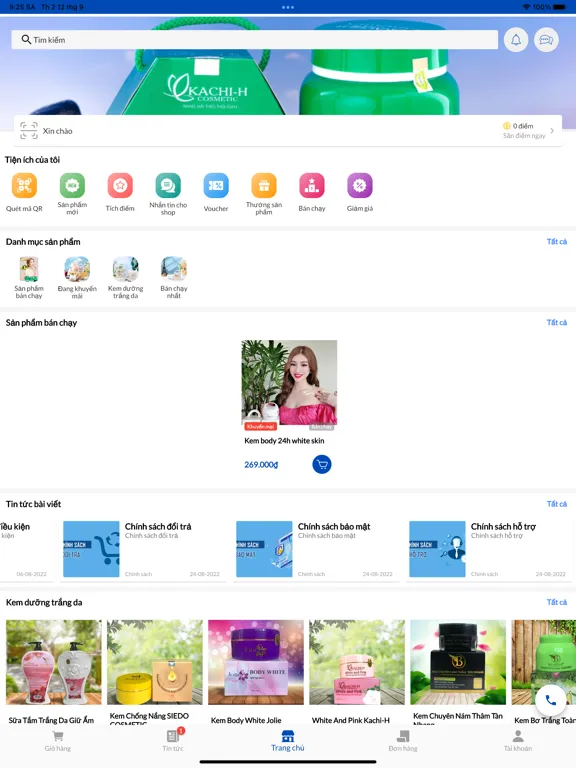Open the Voucher utility icon
Viewport: 576px width, 768px height.
pyautogui.click(x=216, y=186)
